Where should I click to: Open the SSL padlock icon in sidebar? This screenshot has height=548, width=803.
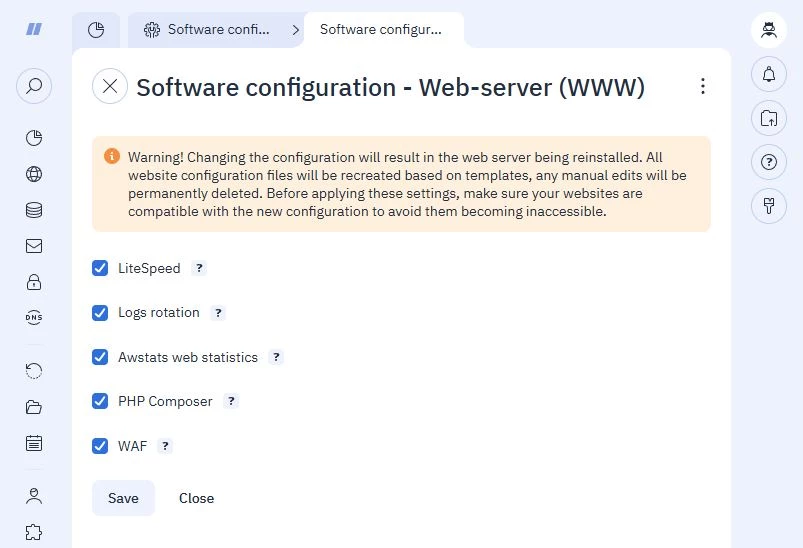[x=34, y=282]
